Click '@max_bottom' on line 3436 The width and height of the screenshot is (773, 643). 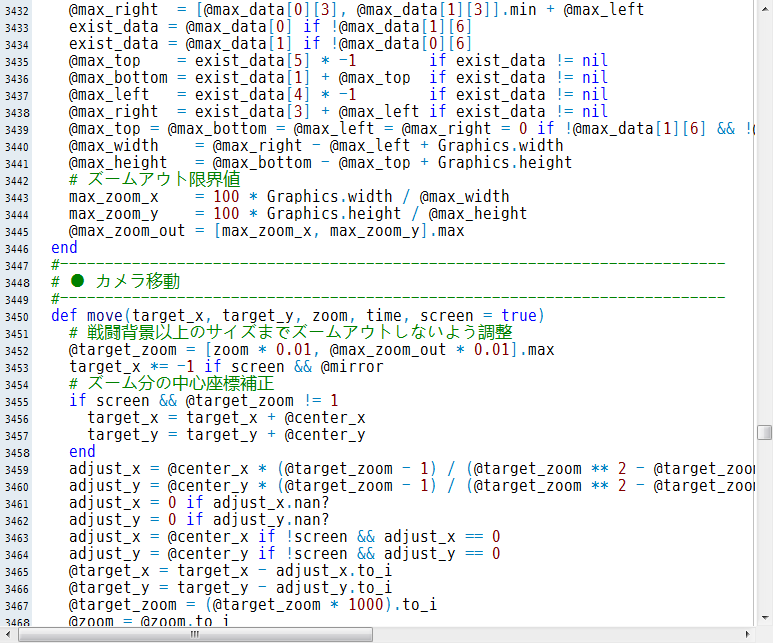pyautogui.click(x=118, y=77)
